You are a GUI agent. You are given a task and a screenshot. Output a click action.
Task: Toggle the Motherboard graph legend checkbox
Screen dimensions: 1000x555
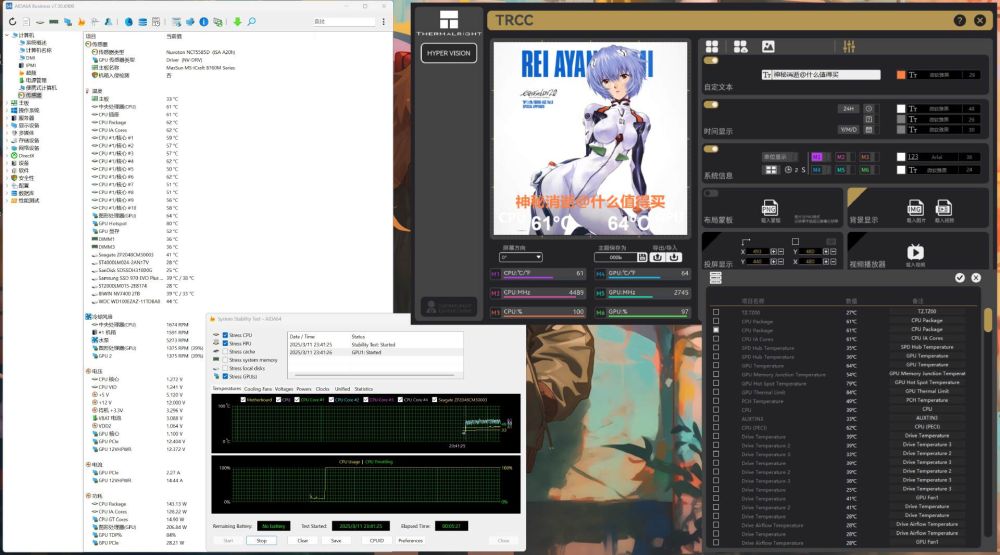pos(243,400)
